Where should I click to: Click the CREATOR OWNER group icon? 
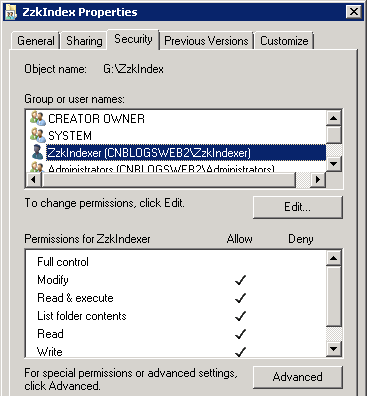(x=38, y=118)
